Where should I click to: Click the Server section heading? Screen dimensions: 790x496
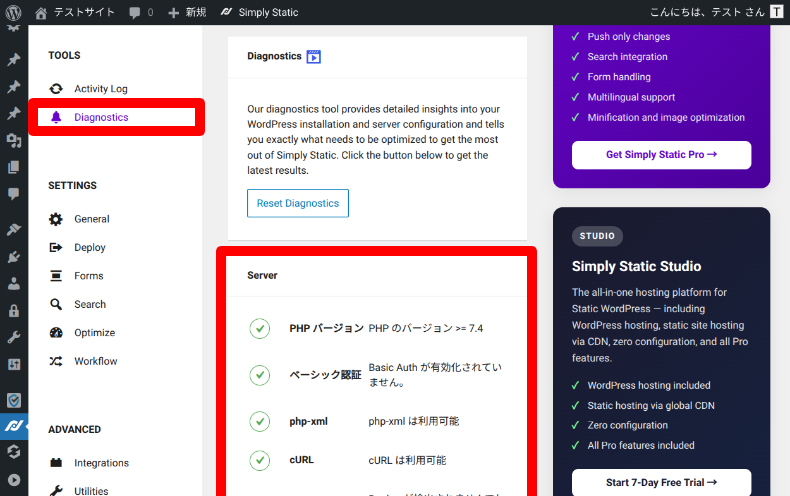(x=262, y=275)
